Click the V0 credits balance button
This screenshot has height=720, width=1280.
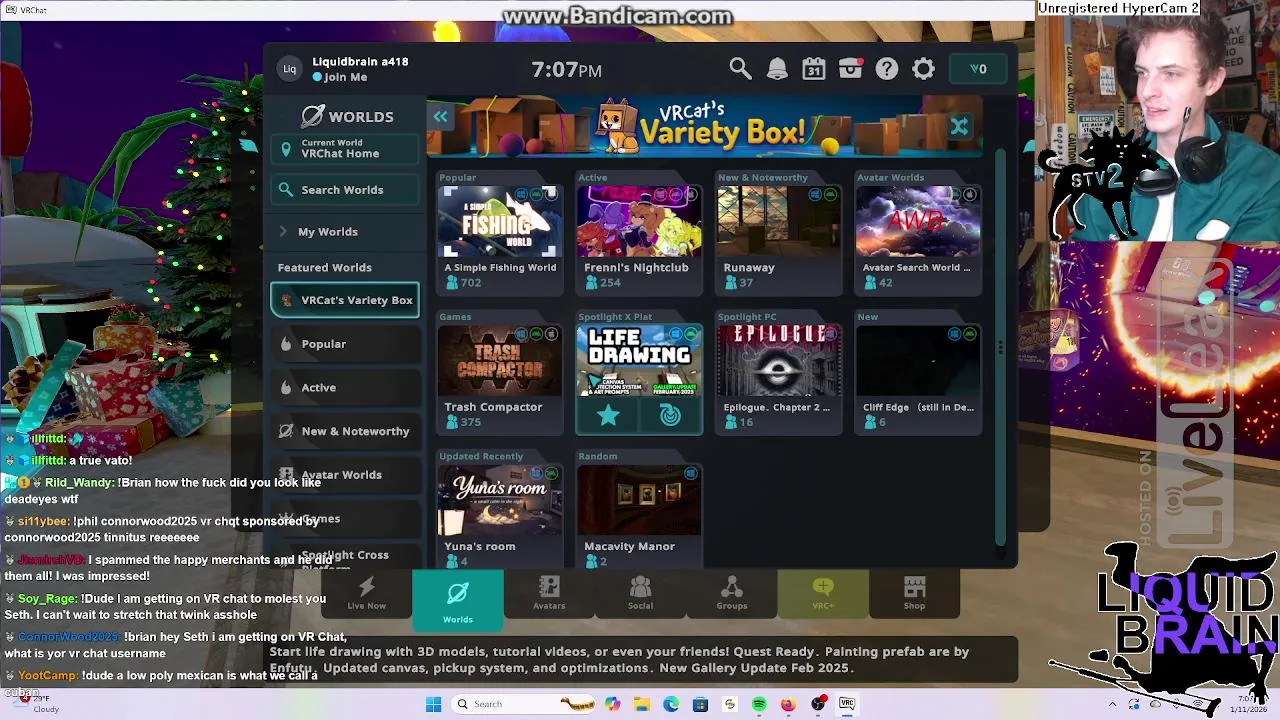tap(978, 69)
